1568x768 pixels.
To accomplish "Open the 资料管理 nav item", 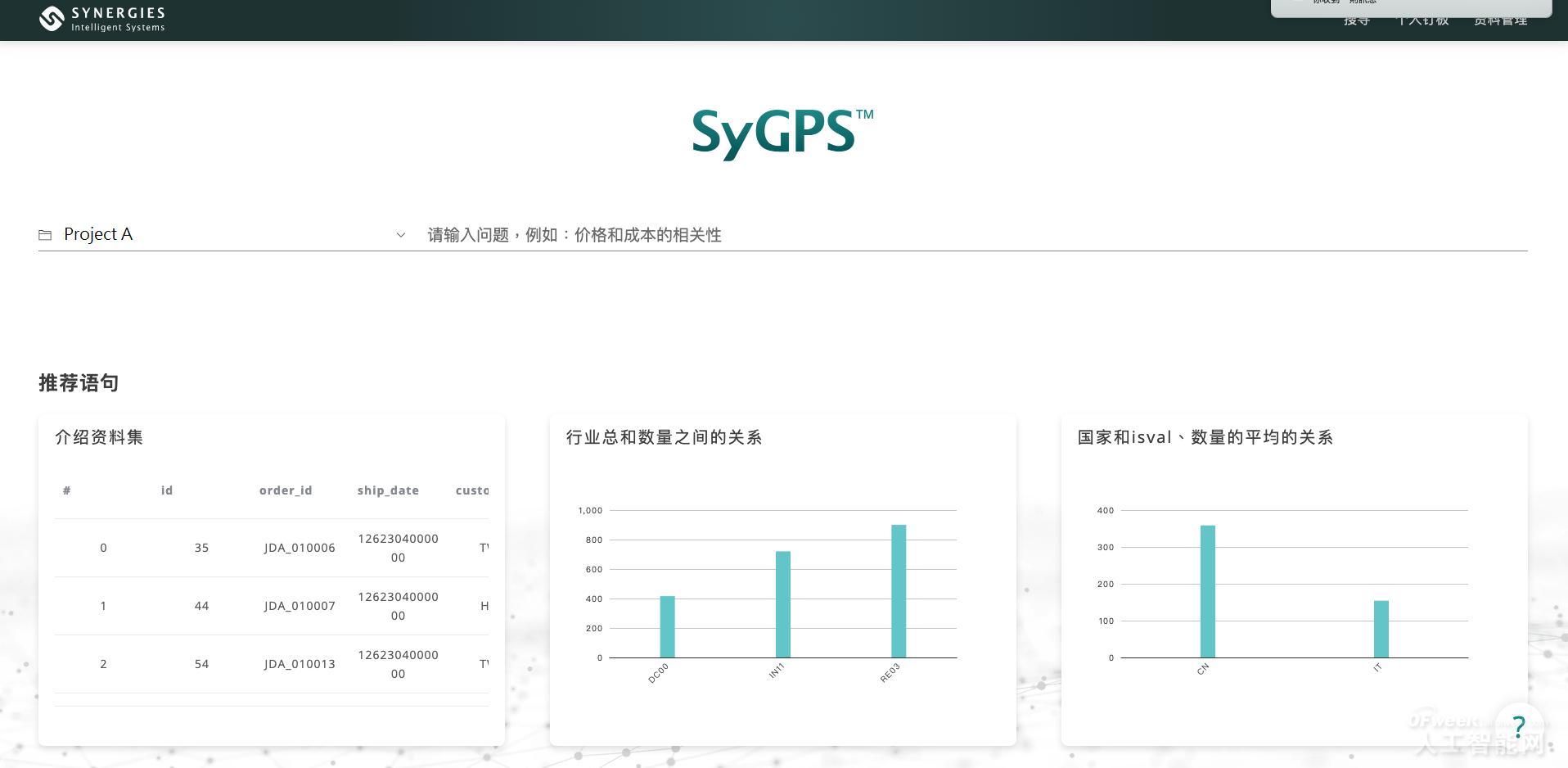I will pos(1501,20).
